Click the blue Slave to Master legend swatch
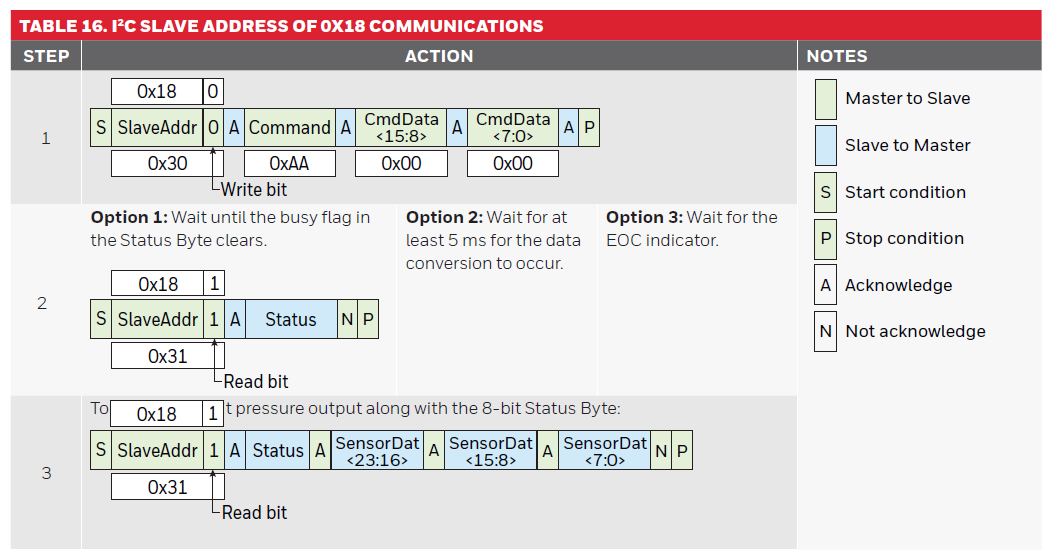This screenshot has width=1053, height=558. [x=825, y=145]
